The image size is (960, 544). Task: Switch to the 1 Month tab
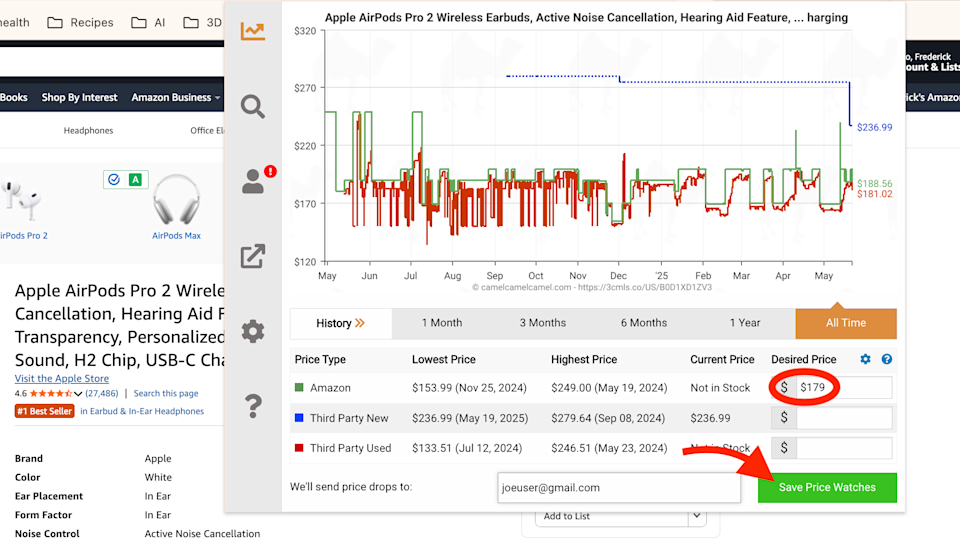[442, 323]
